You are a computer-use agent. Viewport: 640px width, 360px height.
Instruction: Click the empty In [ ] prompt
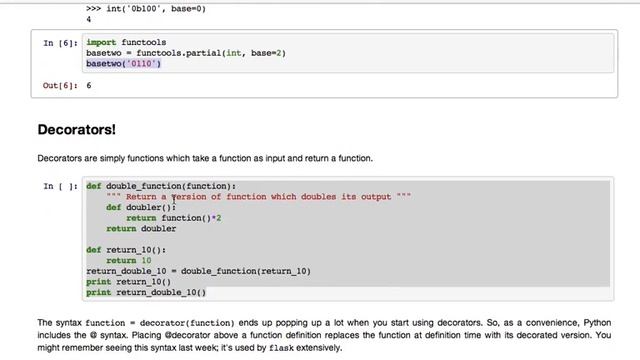60,186
